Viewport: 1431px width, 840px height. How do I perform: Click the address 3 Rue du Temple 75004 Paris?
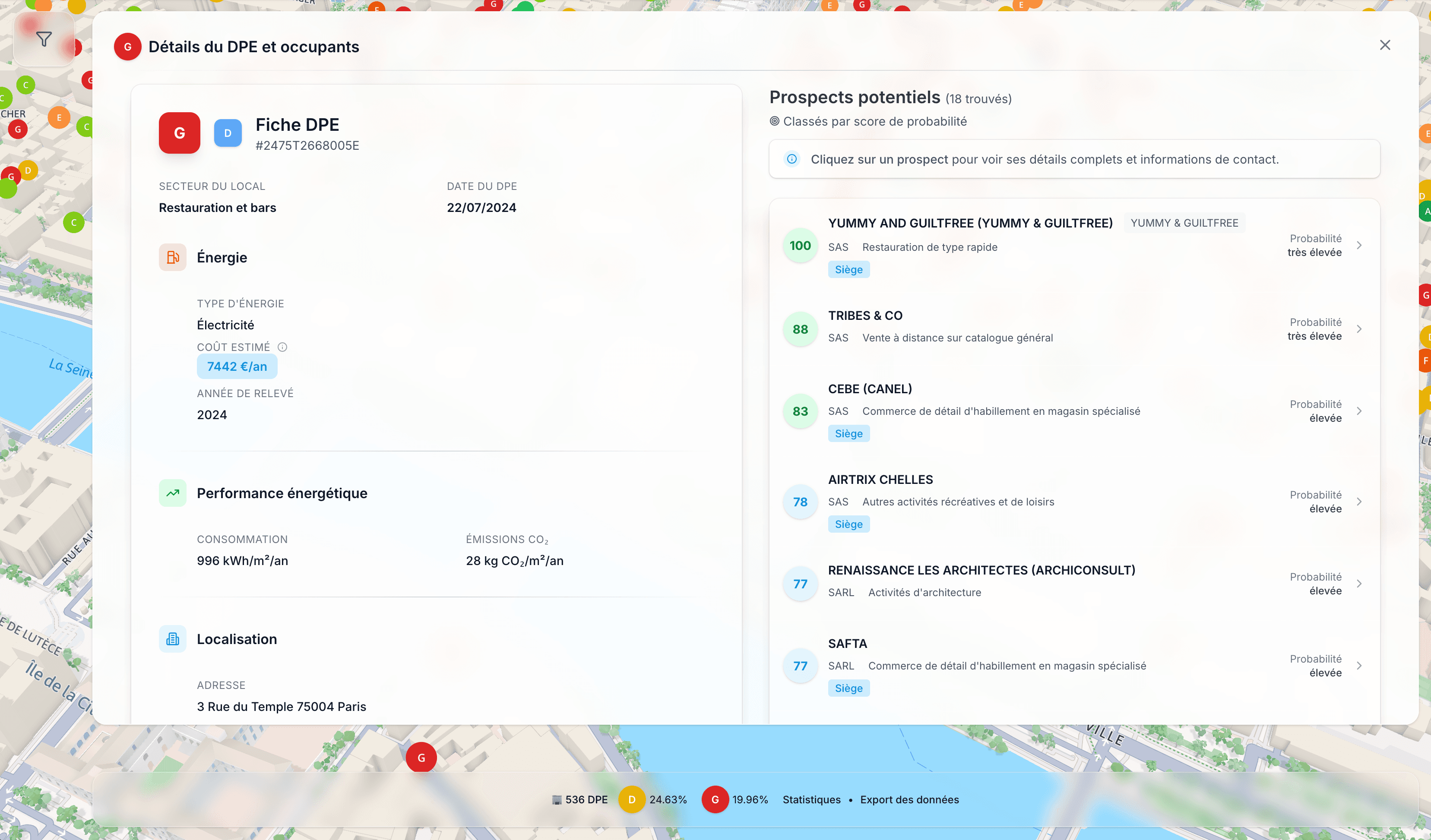[281, 707]
